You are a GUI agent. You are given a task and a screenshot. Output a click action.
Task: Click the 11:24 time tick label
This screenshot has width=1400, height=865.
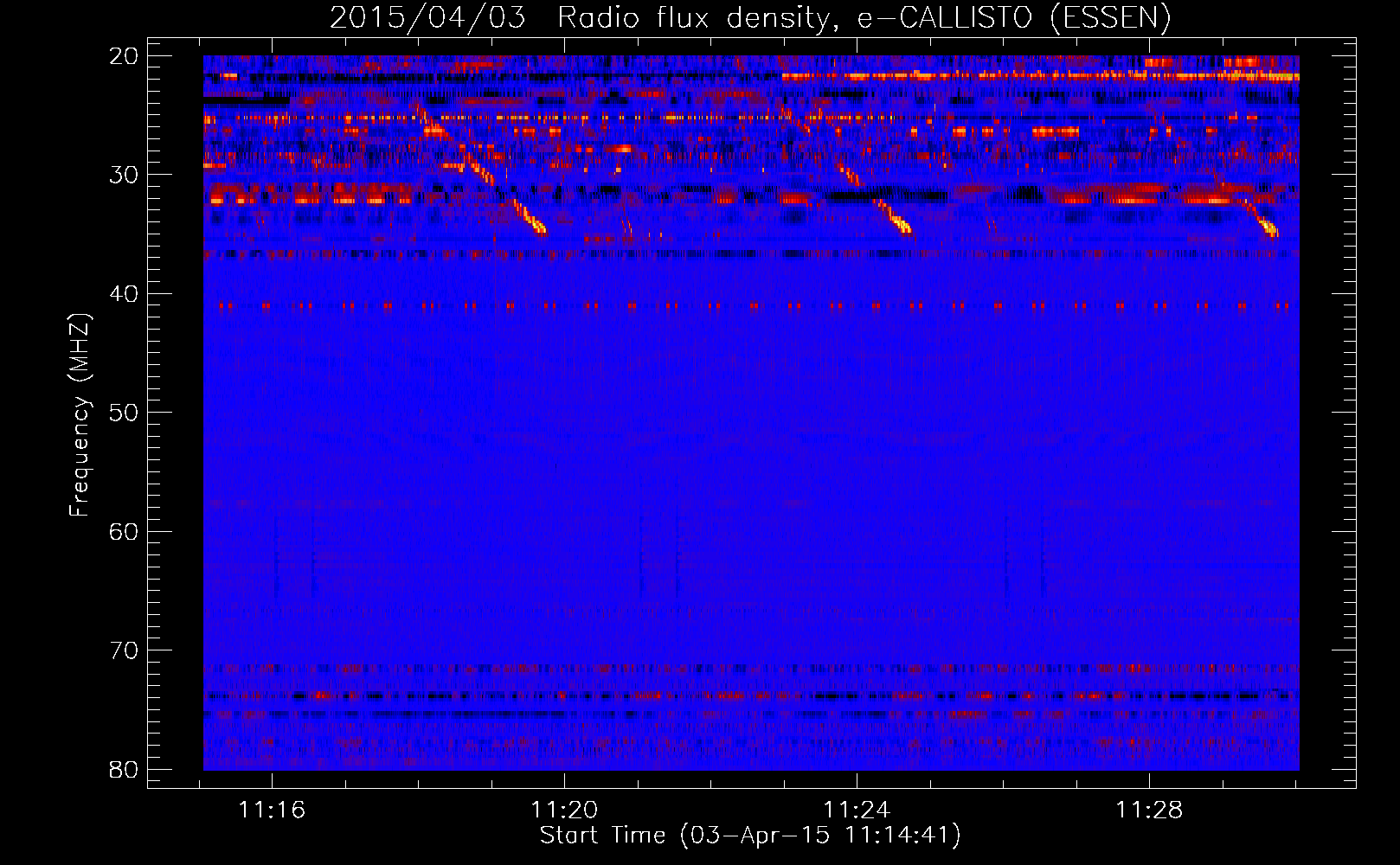pyautogui.click(x=857, y=811)
